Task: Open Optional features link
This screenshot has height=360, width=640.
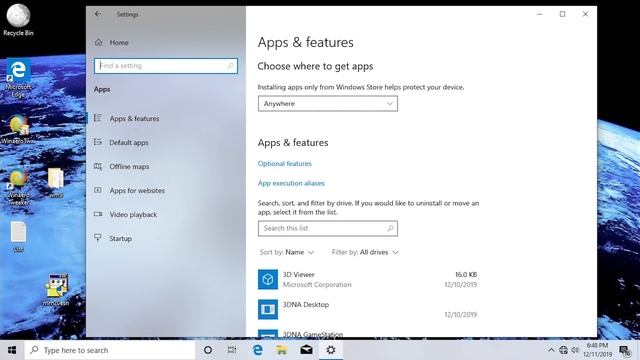Action: point(284,164)
